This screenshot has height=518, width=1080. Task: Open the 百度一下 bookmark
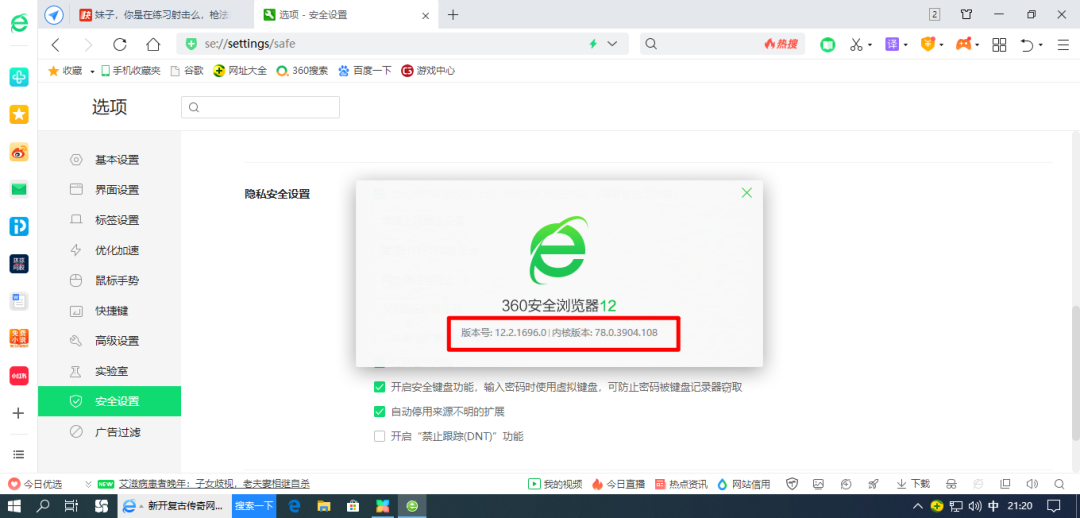[x=364, y=70]
